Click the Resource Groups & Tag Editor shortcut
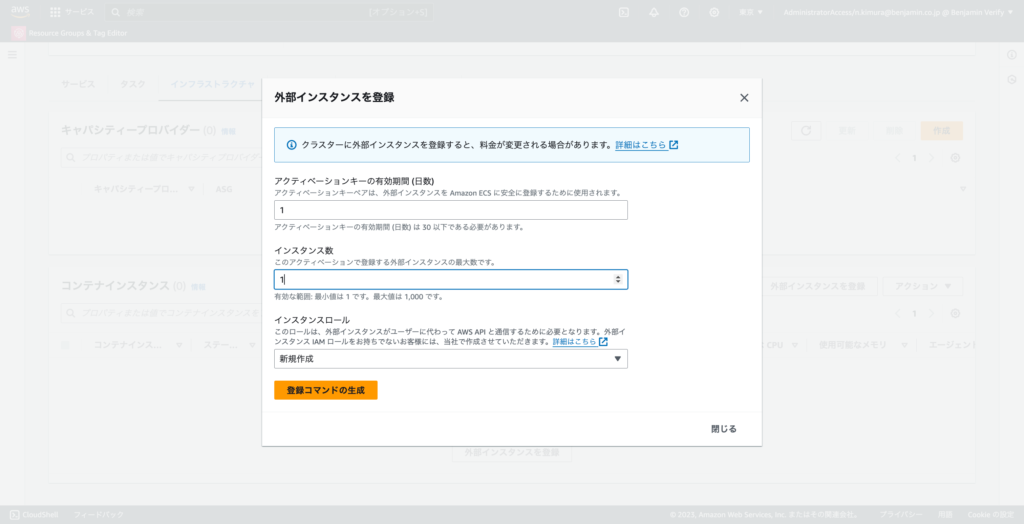The width and height of the screenshot is (1024, 524). [70, 33]
